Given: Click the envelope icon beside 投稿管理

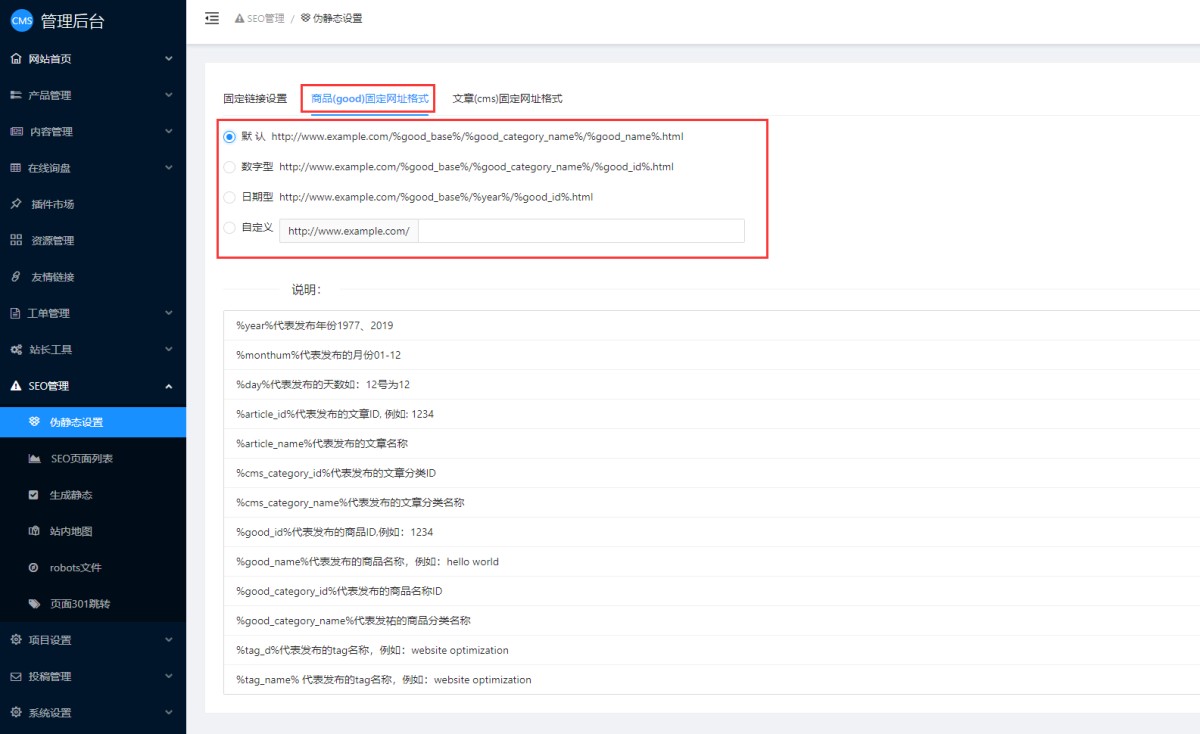Looking at the screenshot, I should [x=16, y=676].
